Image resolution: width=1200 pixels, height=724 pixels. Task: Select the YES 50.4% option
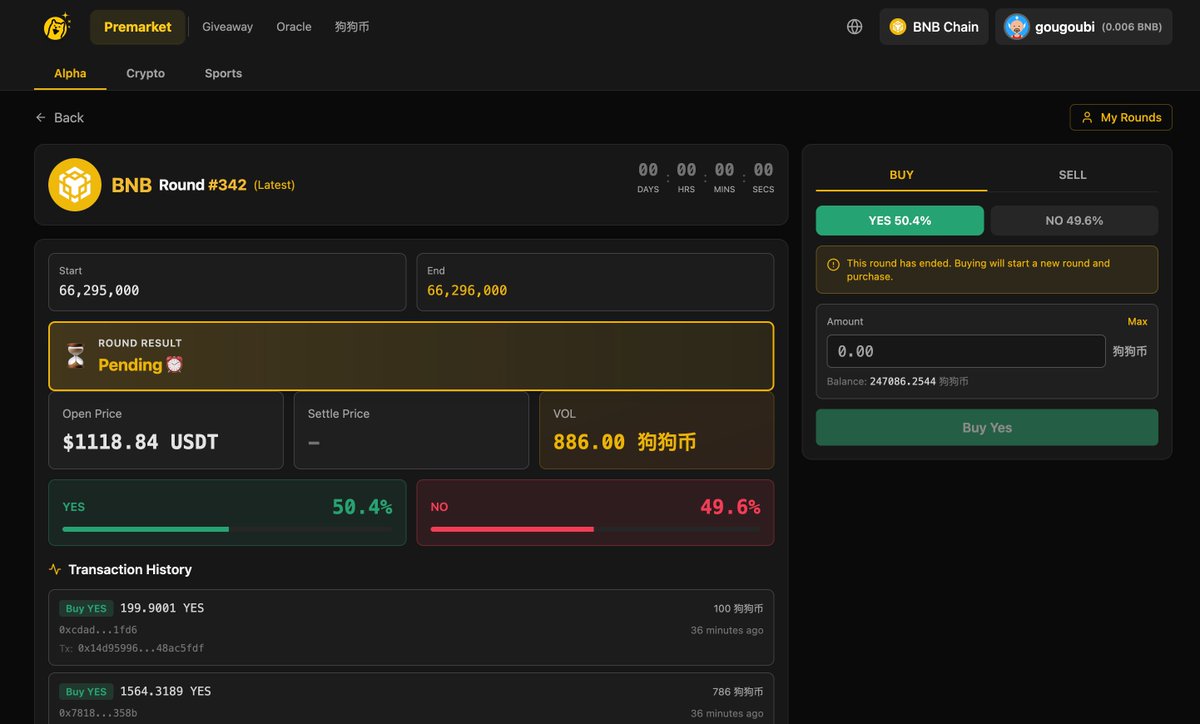[x=900, y=220]
